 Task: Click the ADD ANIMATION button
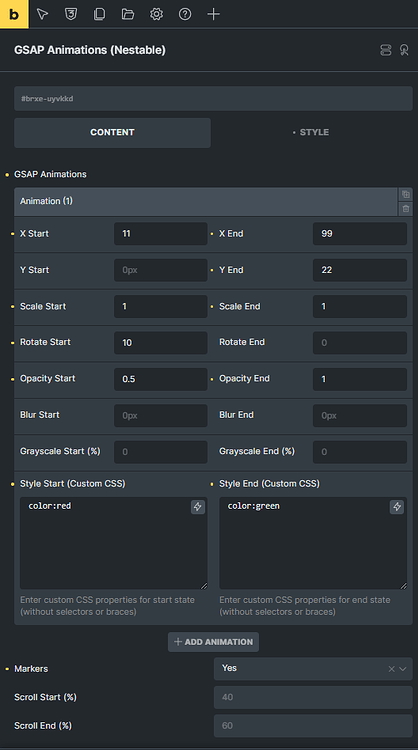(x=213, y=642)
